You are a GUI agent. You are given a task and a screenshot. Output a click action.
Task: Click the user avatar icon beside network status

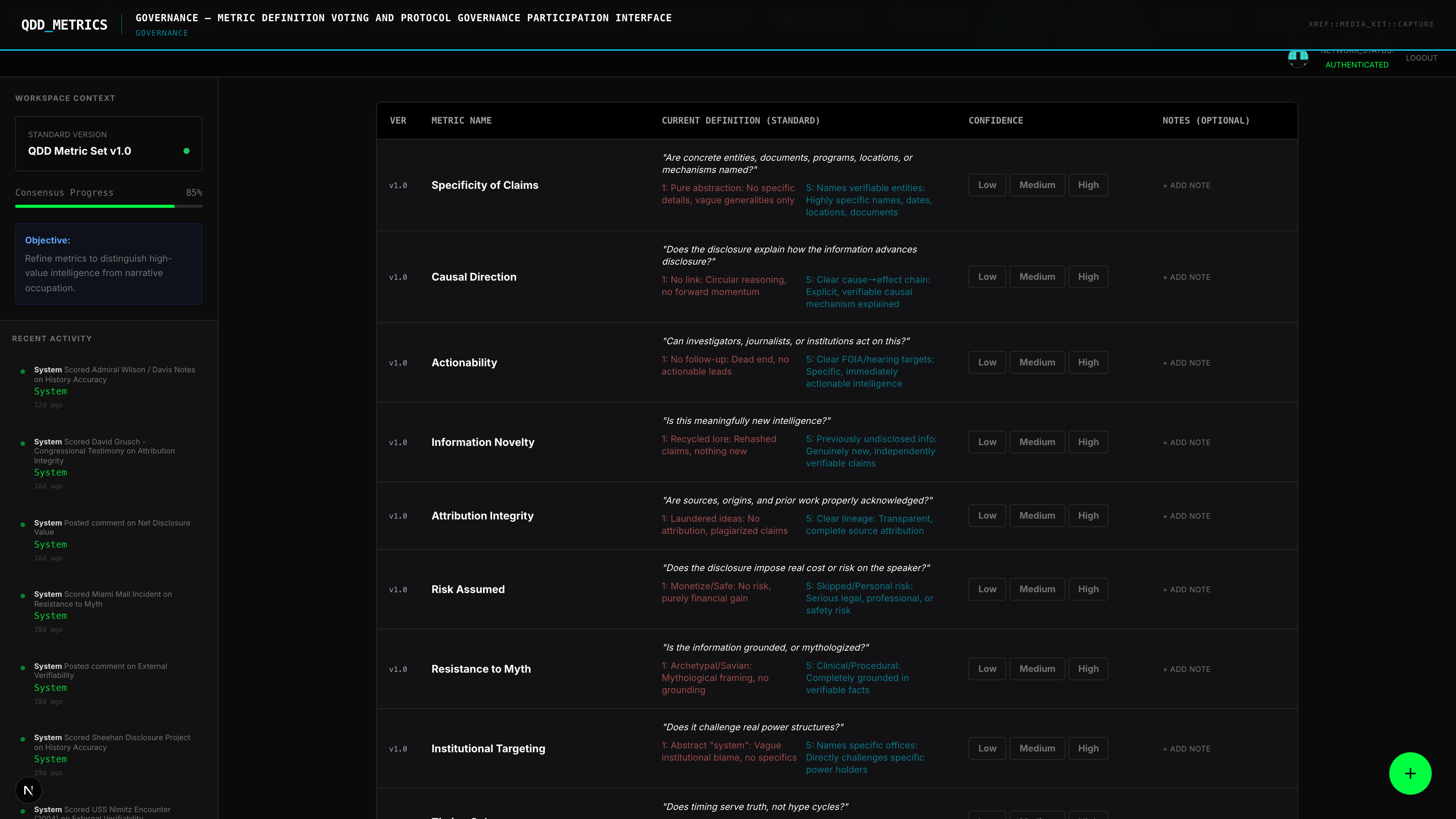click(1298, 58)
